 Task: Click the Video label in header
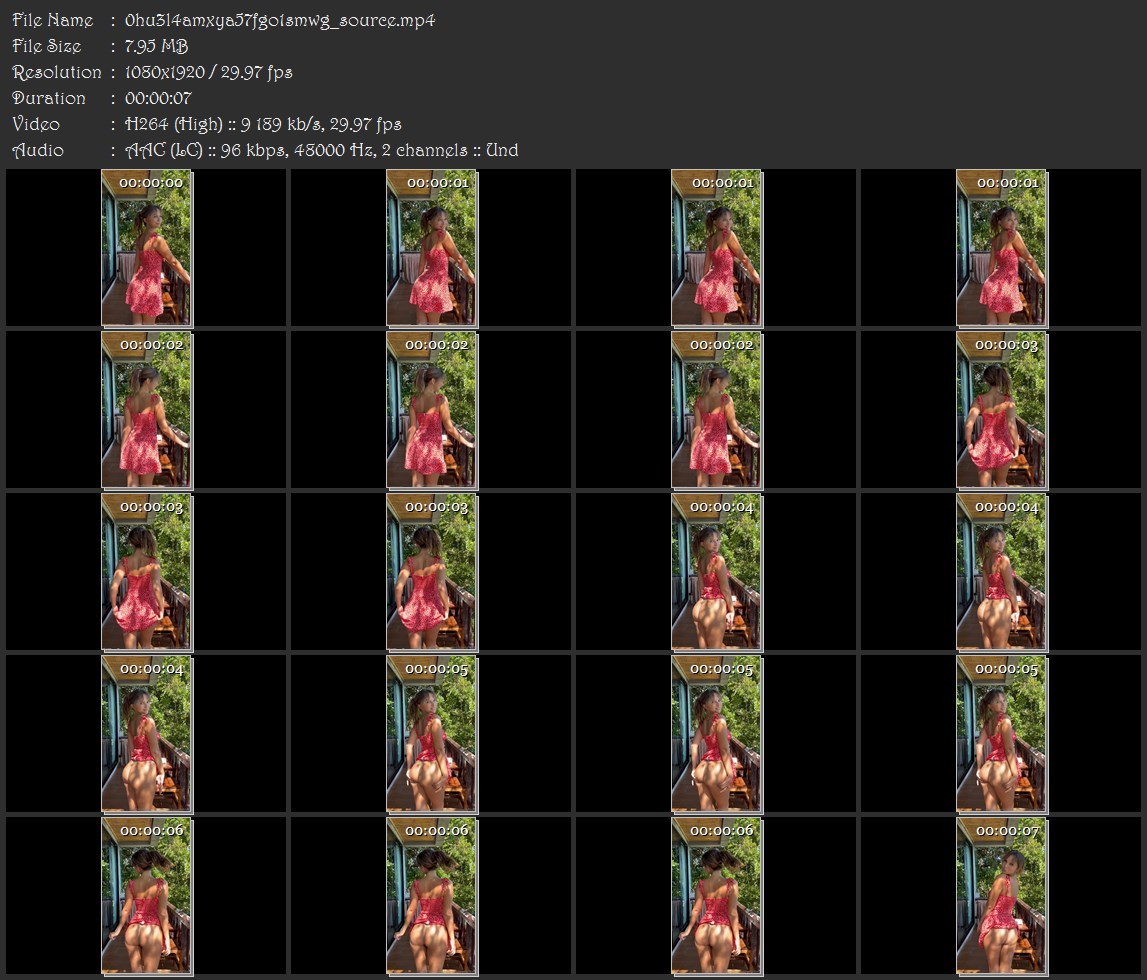pos(36,124)
